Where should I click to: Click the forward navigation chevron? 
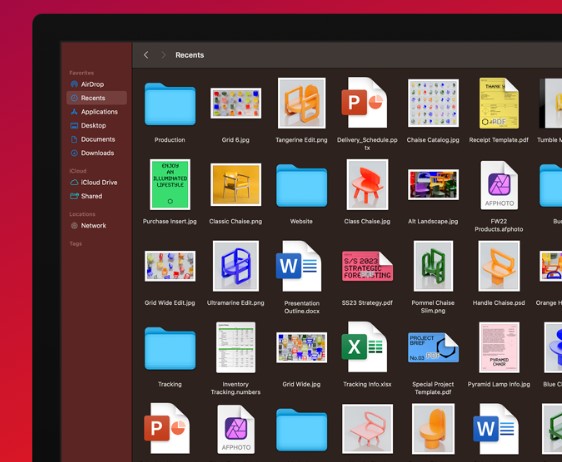click(163, 55)
